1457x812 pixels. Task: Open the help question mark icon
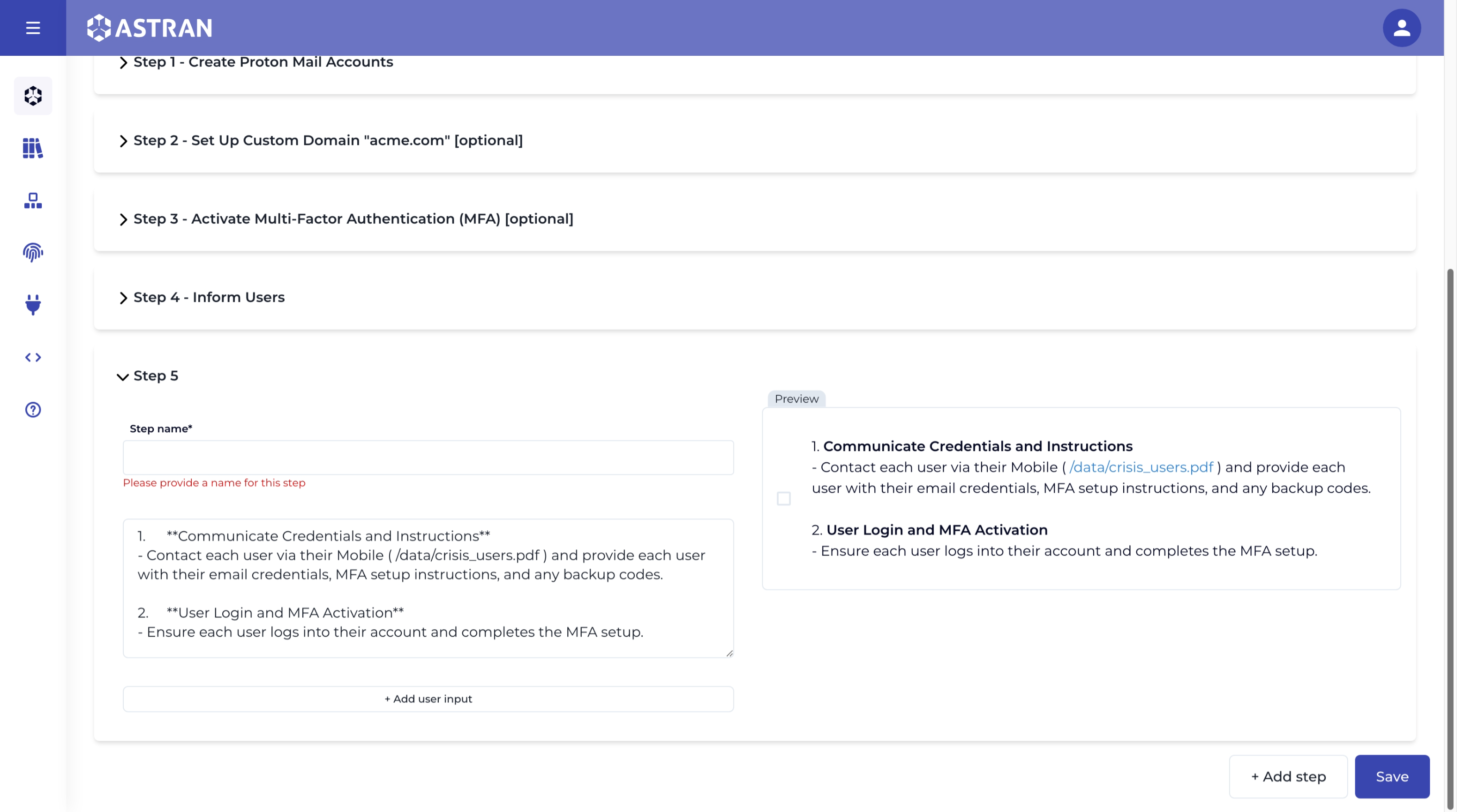point(33,409)
